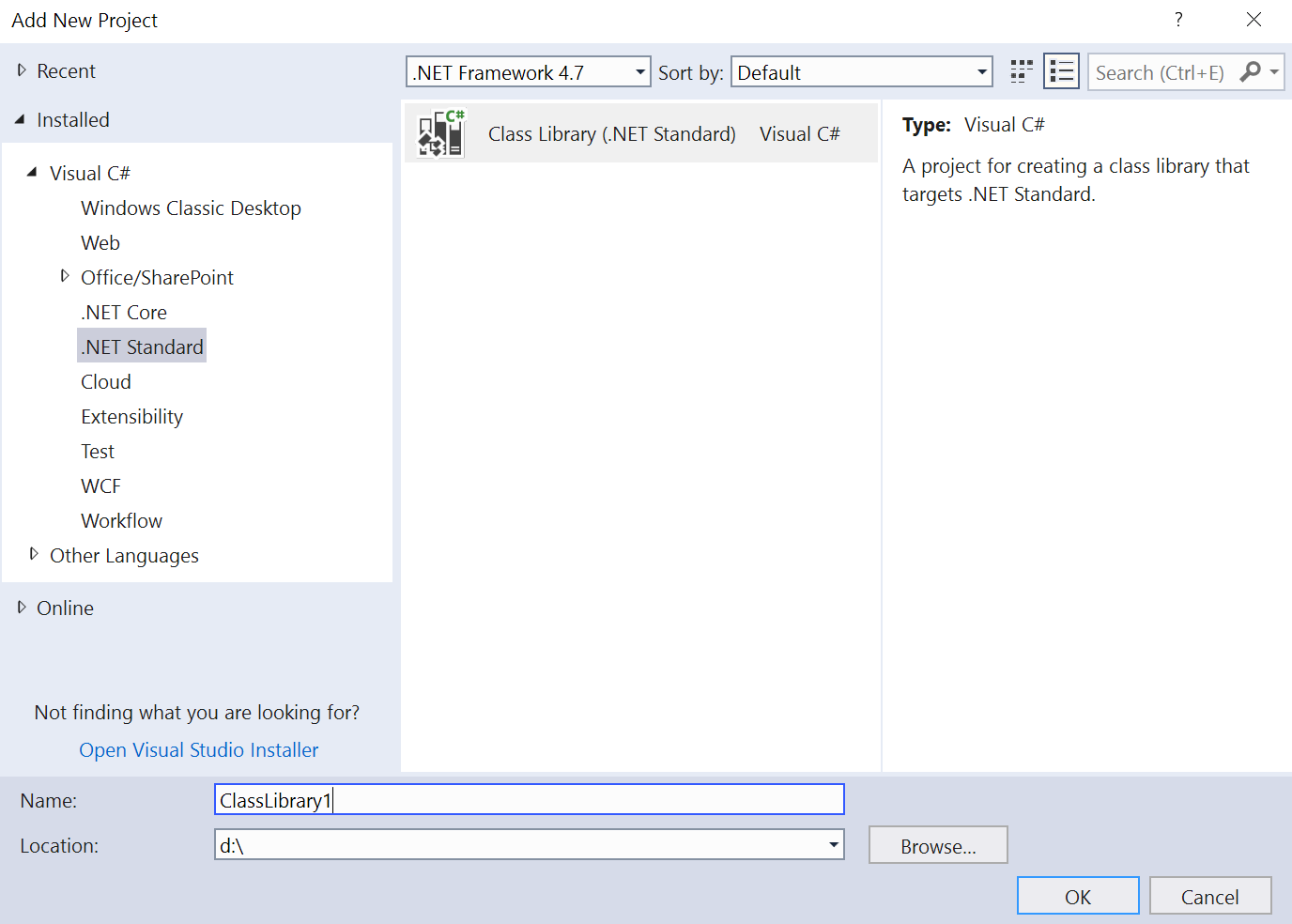Click the Recent section label

(66, 71)
